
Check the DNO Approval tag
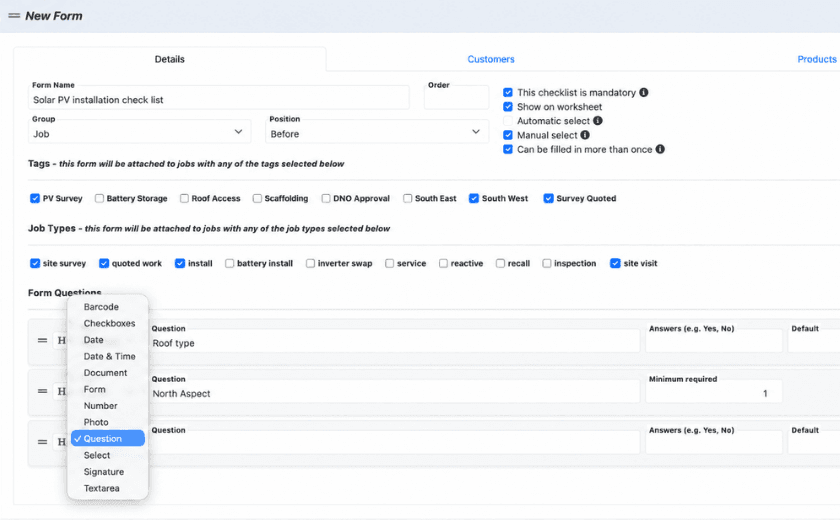click(326, 198)
